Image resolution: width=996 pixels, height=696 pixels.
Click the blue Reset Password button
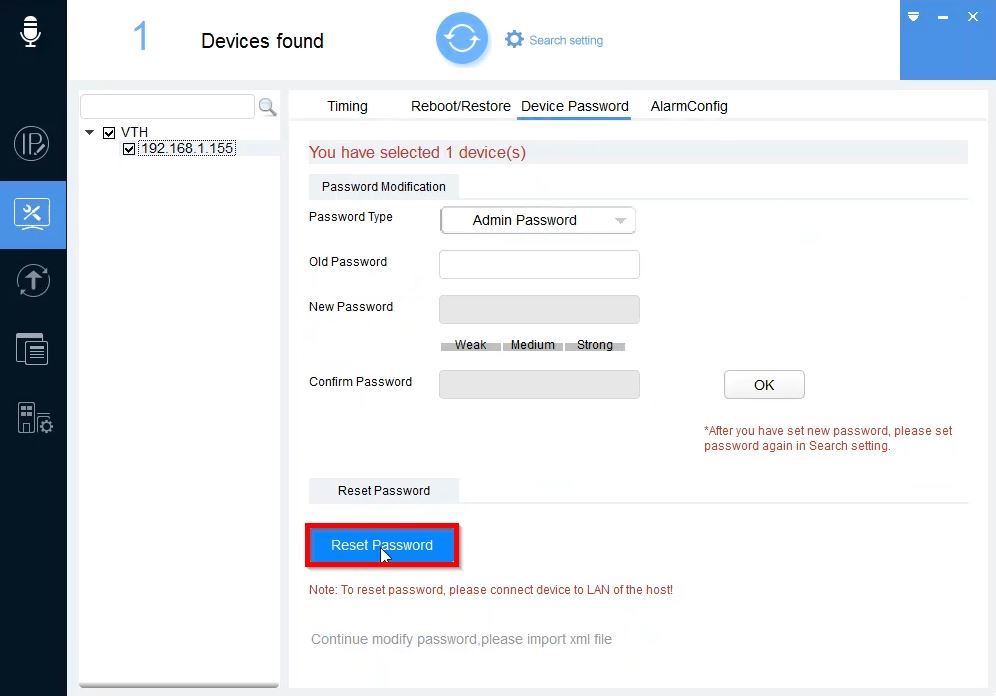[382, 545]
